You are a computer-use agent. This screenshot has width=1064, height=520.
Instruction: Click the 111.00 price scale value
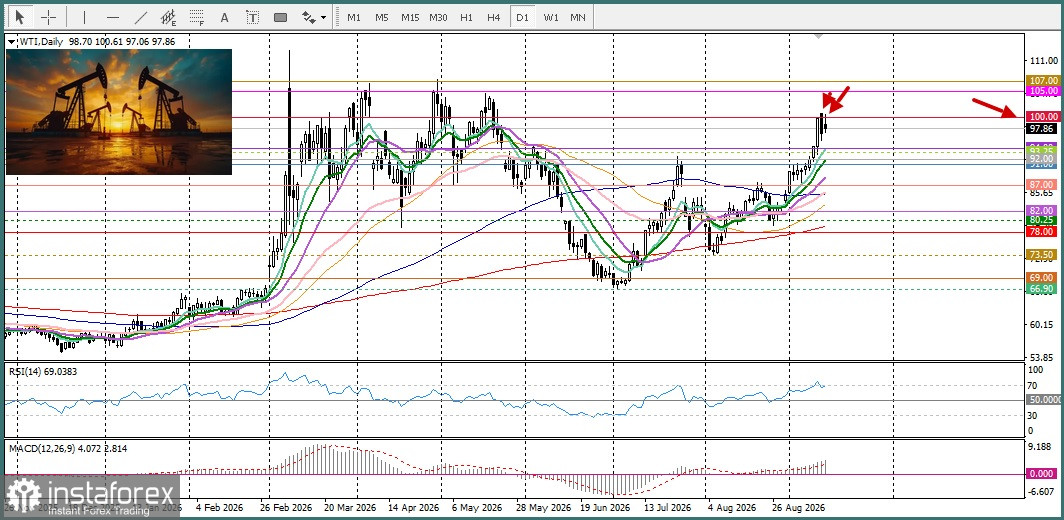[x=1043, y=62]
